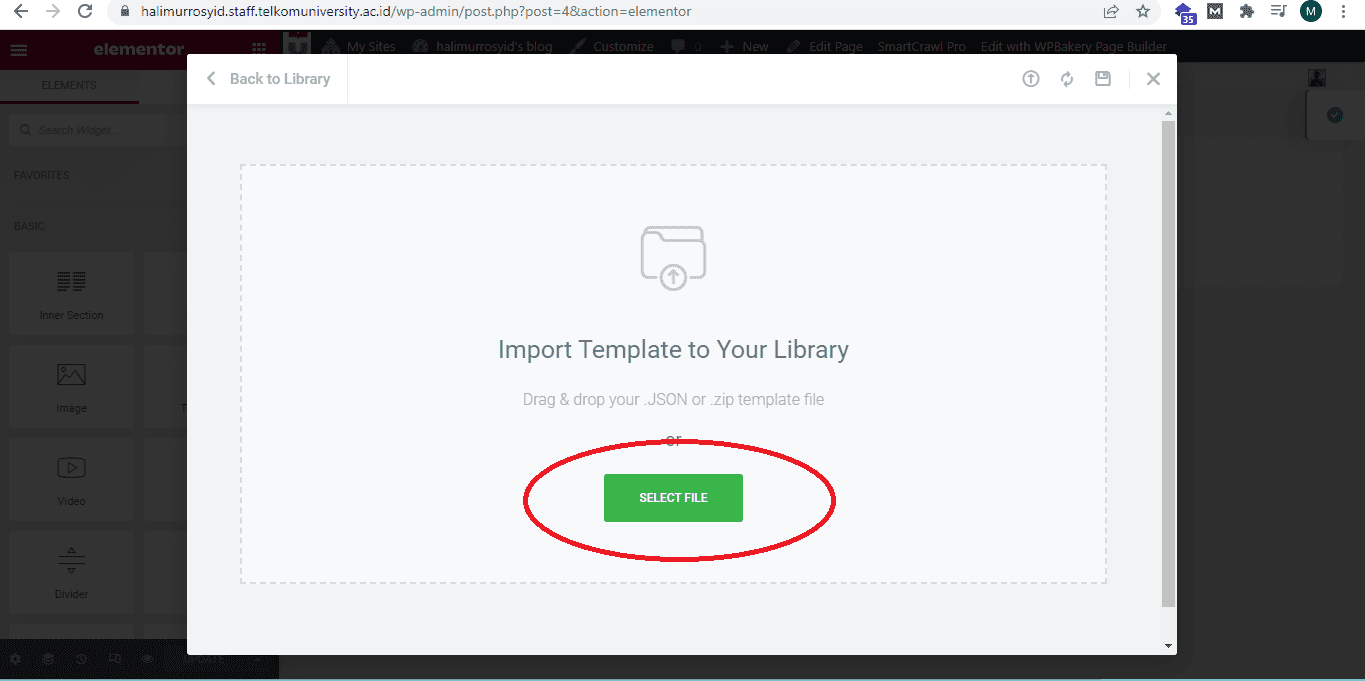Open the Chrome three-dot menu
The width and height of the screenshot is (1365, 681).
pos(1343,12)
